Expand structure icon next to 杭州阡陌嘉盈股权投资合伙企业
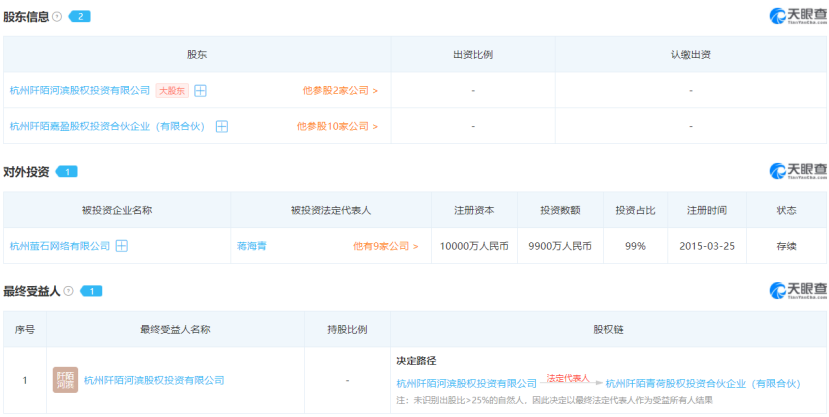 222,126
